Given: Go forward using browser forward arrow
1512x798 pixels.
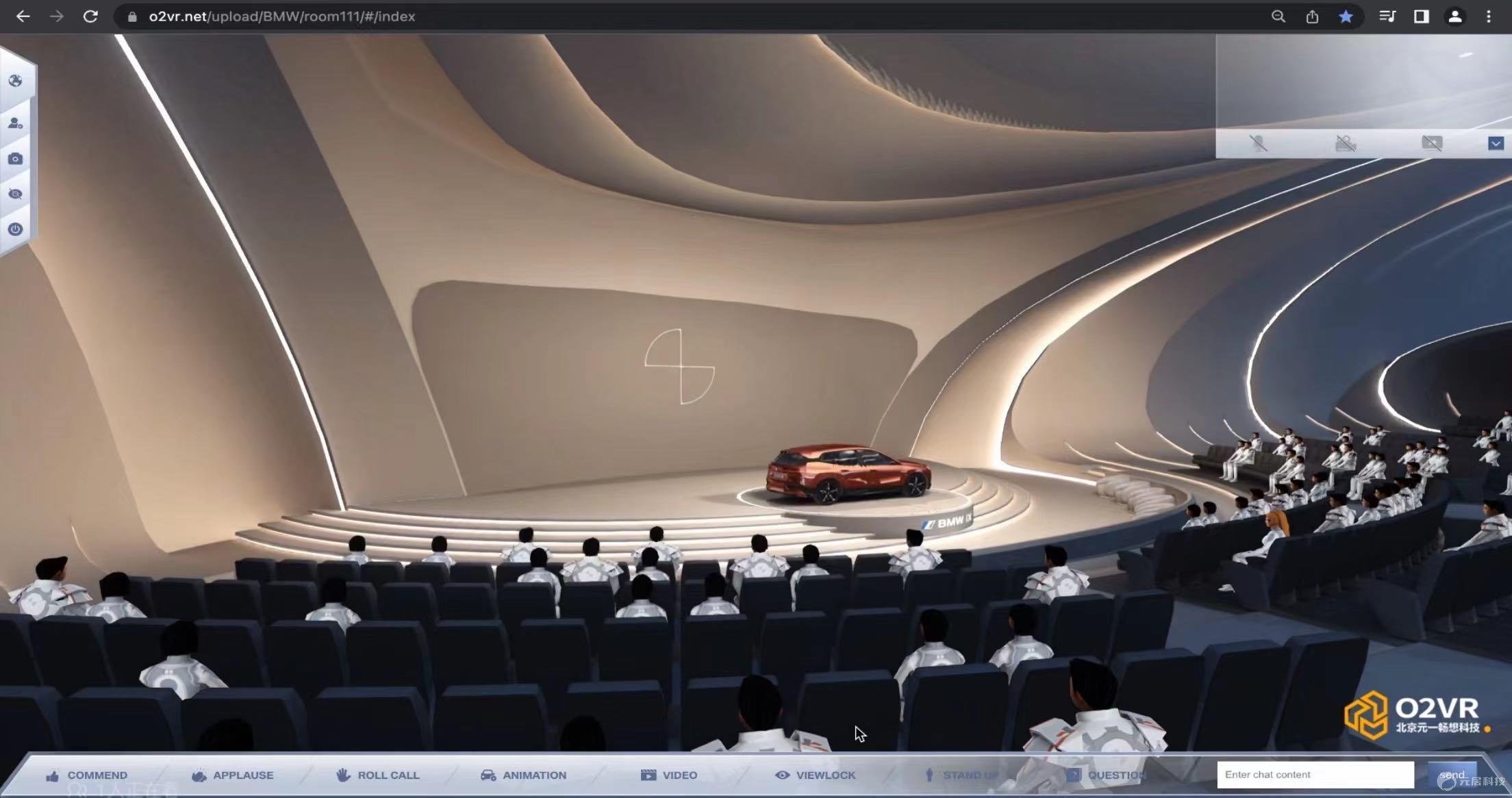Looking at the screenshot, I should coord(57,16).
